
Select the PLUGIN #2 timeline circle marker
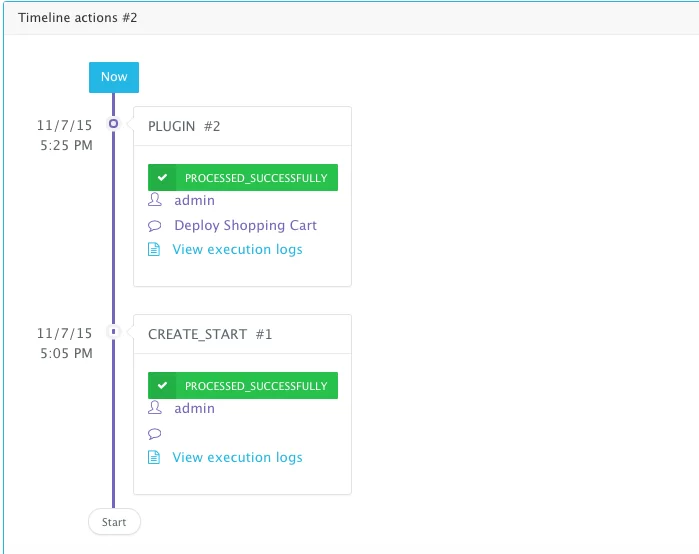coord(114,123)
